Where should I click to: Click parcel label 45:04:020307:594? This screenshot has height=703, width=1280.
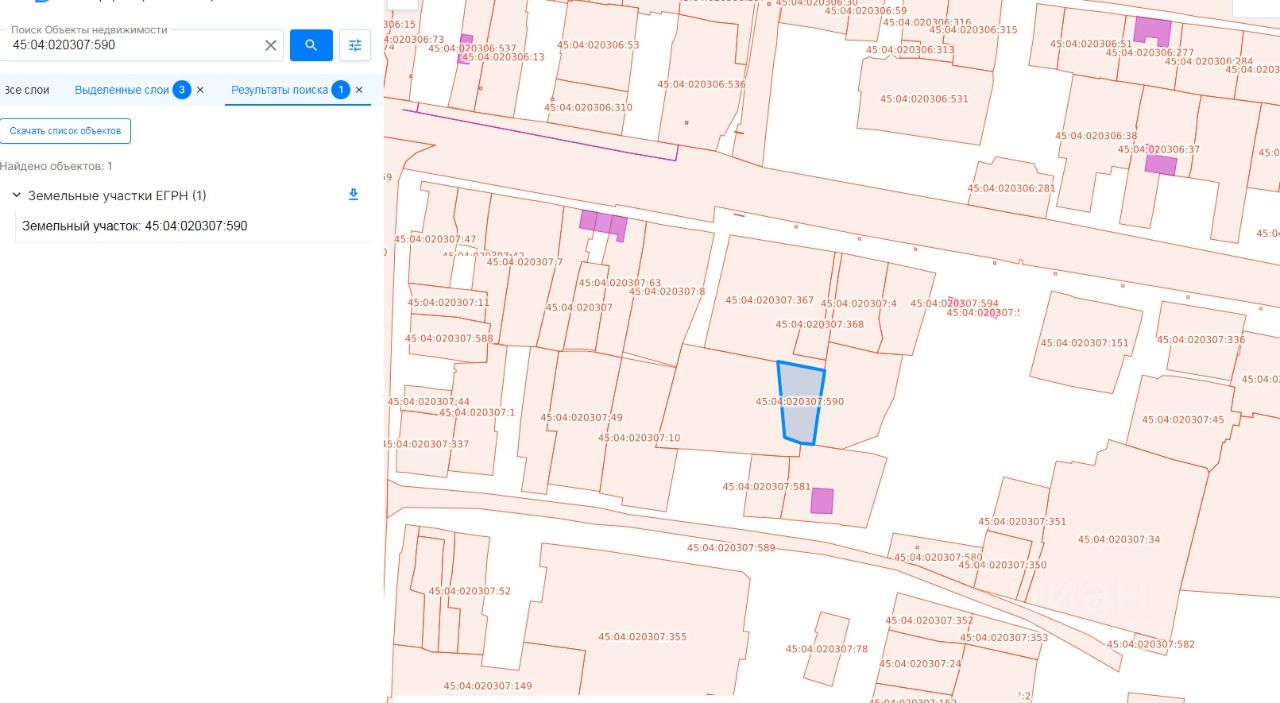click(x=955, y=304)
